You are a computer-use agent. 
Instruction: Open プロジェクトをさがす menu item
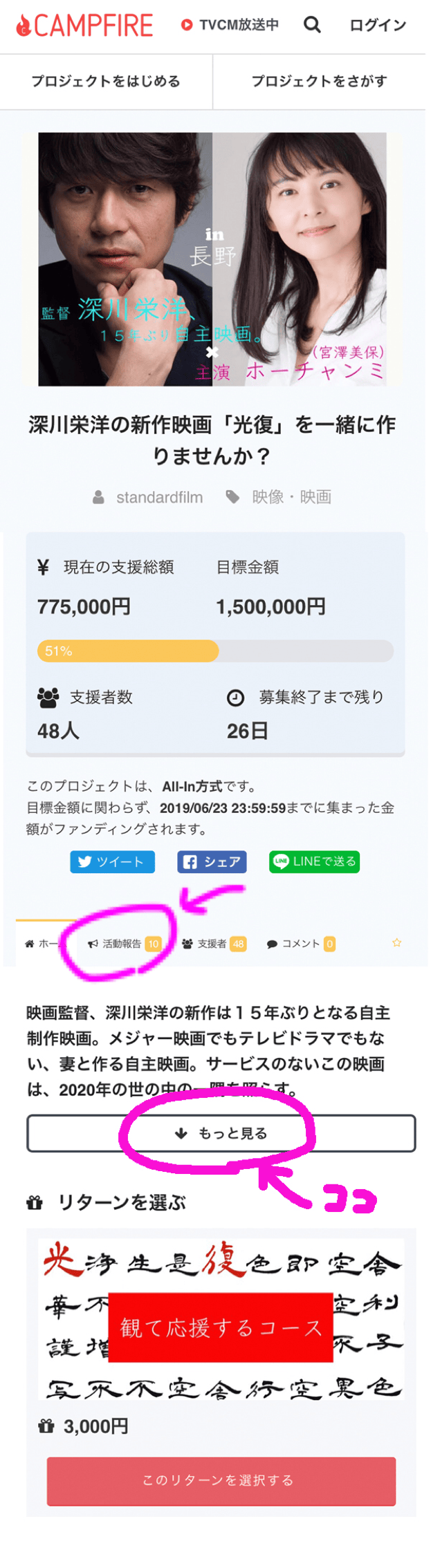click(x=319, y=82)
